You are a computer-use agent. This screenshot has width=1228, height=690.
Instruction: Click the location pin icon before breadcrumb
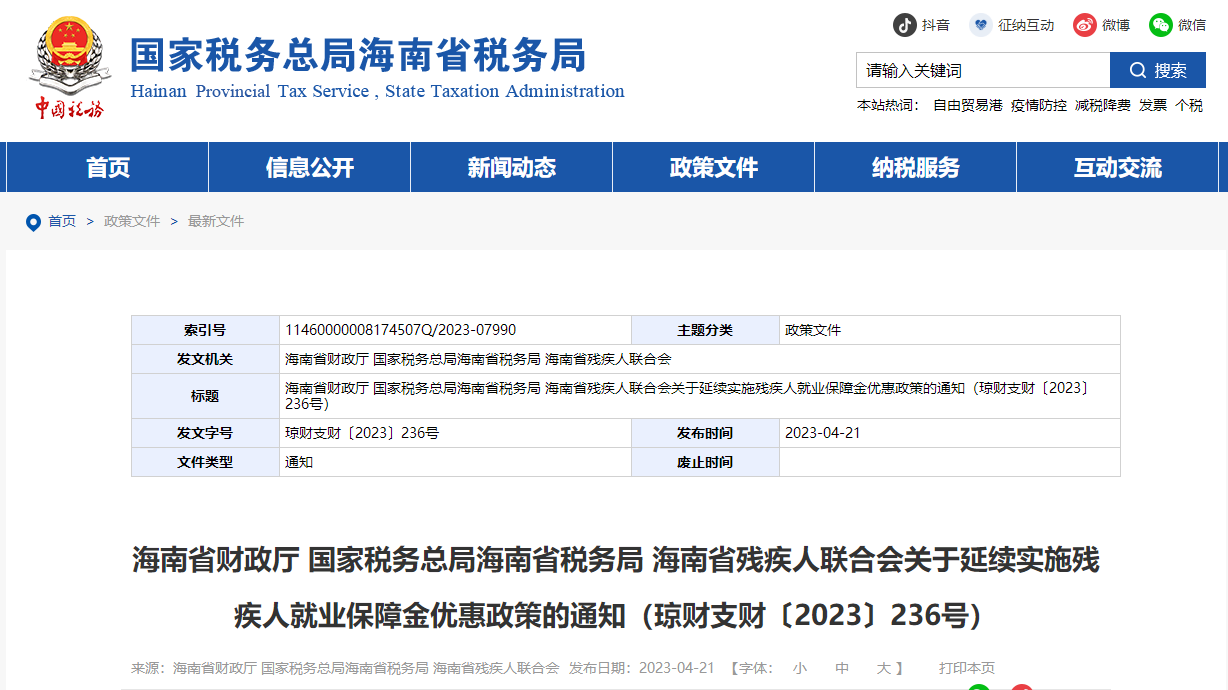(33, 222)
